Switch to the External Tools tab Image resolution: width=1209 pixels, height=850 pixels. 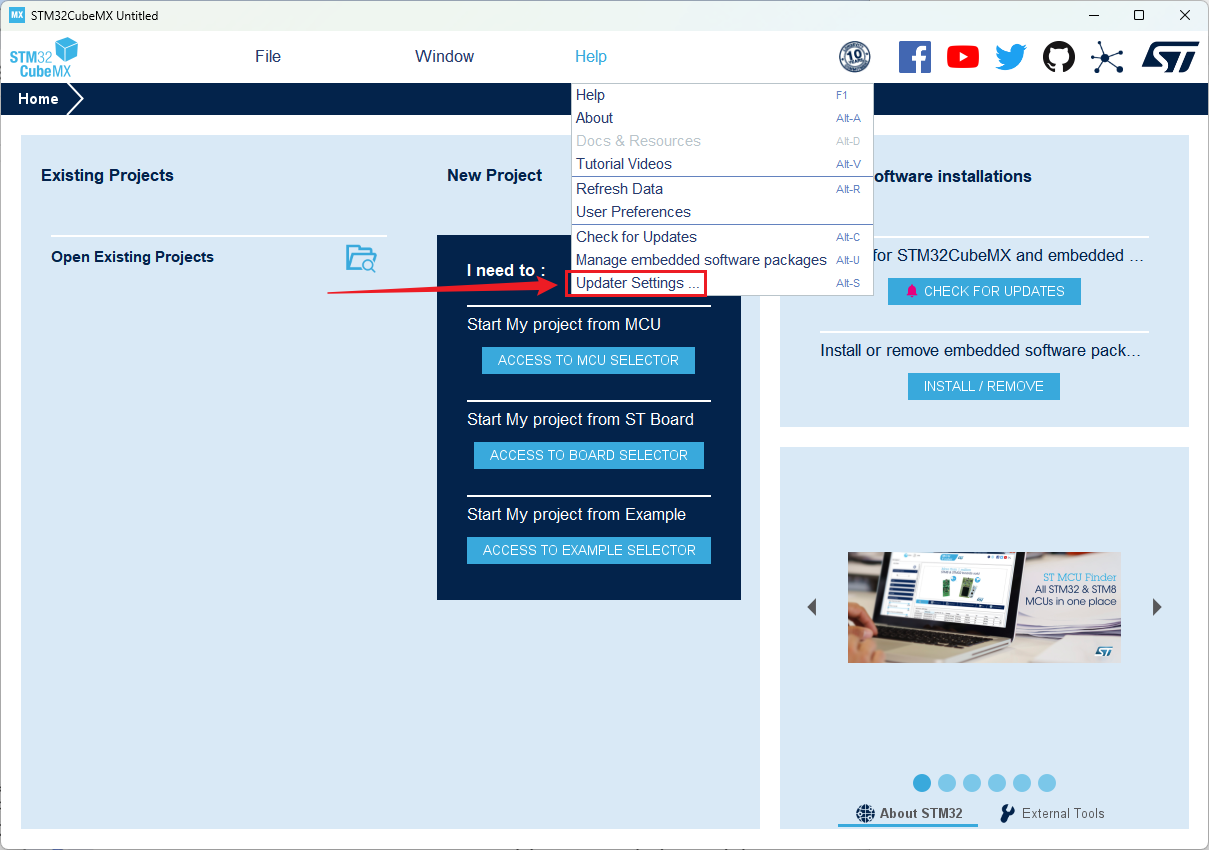click(1052, 813)
